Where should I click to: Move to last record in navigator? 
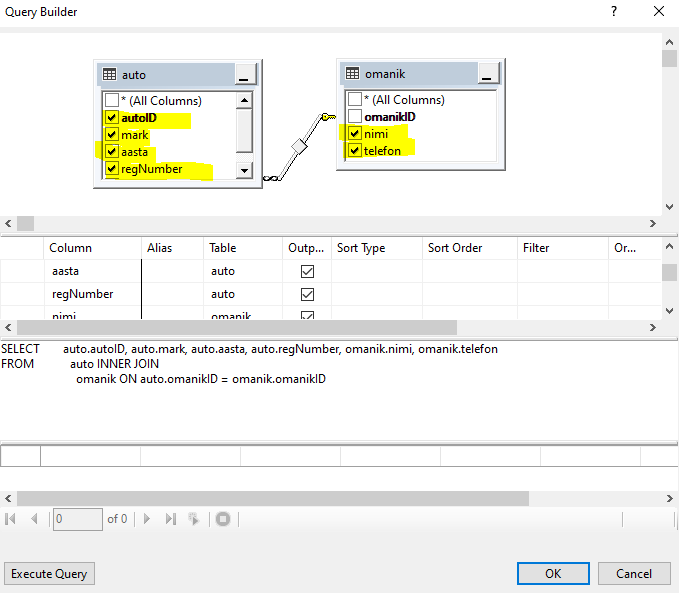pos(170,519)
